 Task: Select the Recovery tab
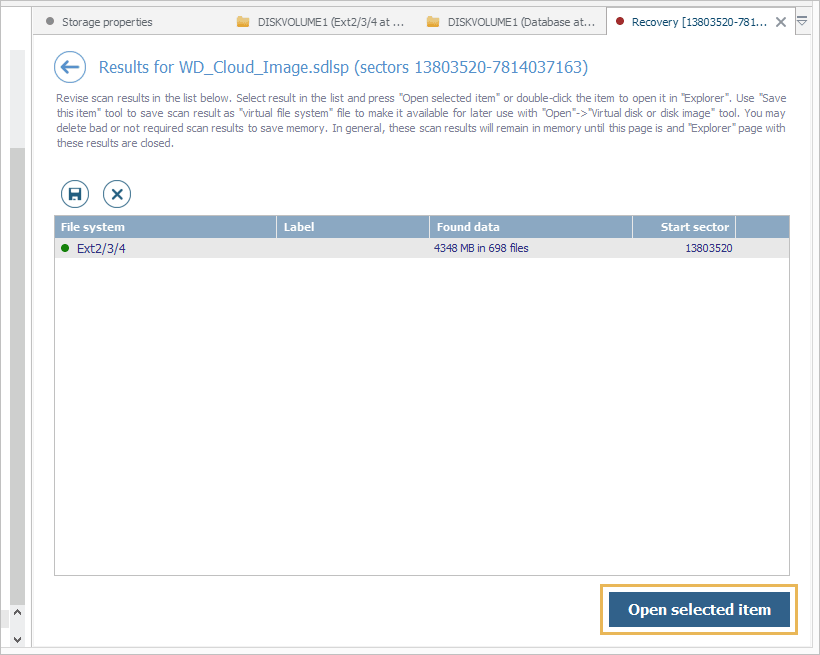[x=695, y=22]
